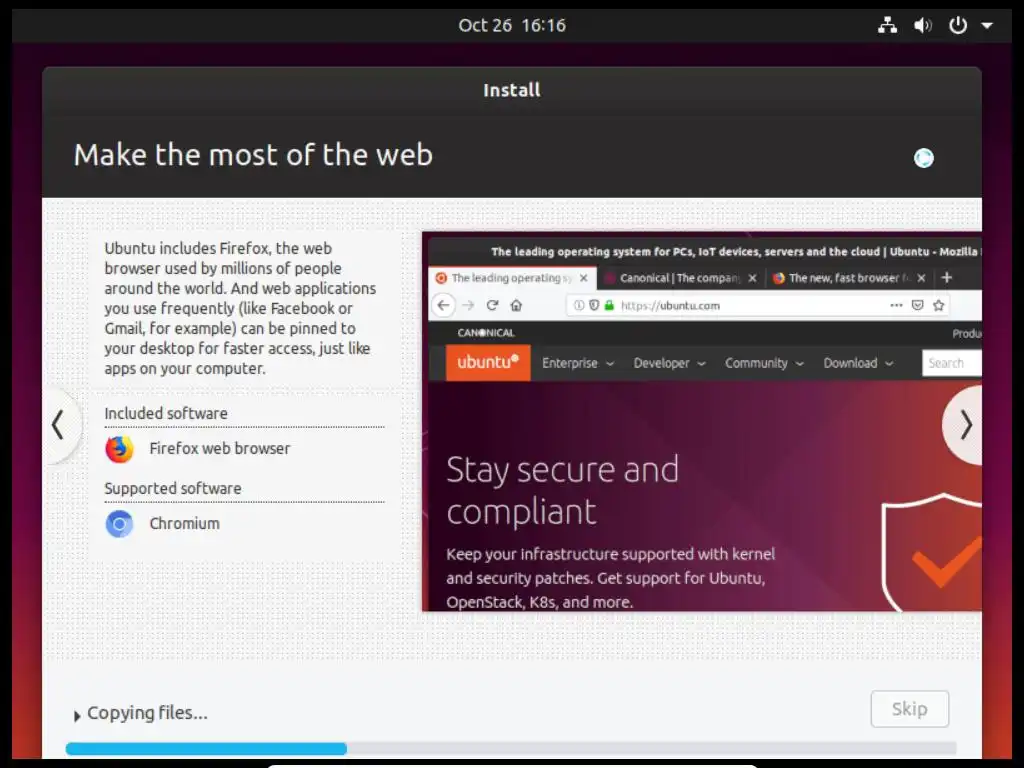
Task: Select the Chromium label text
Action: pyautogui.click(x=184, y=524)
